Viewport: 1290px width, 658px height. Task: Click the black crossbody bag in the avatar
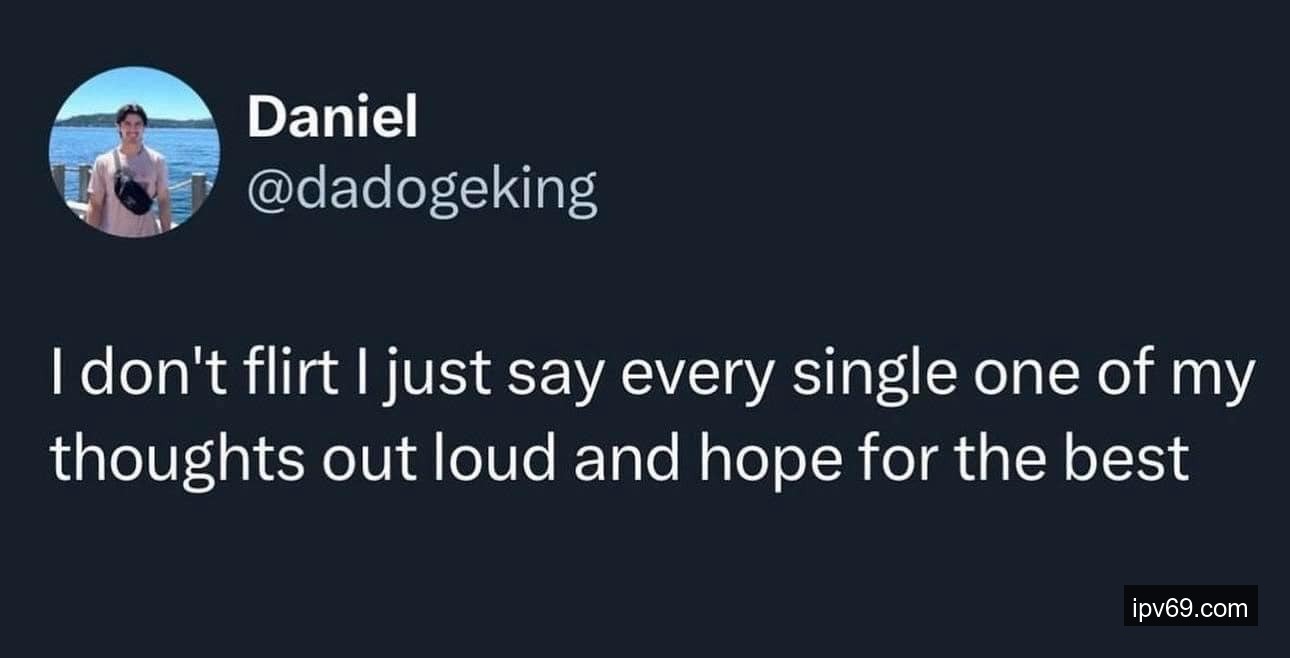(x=133, y=190)
